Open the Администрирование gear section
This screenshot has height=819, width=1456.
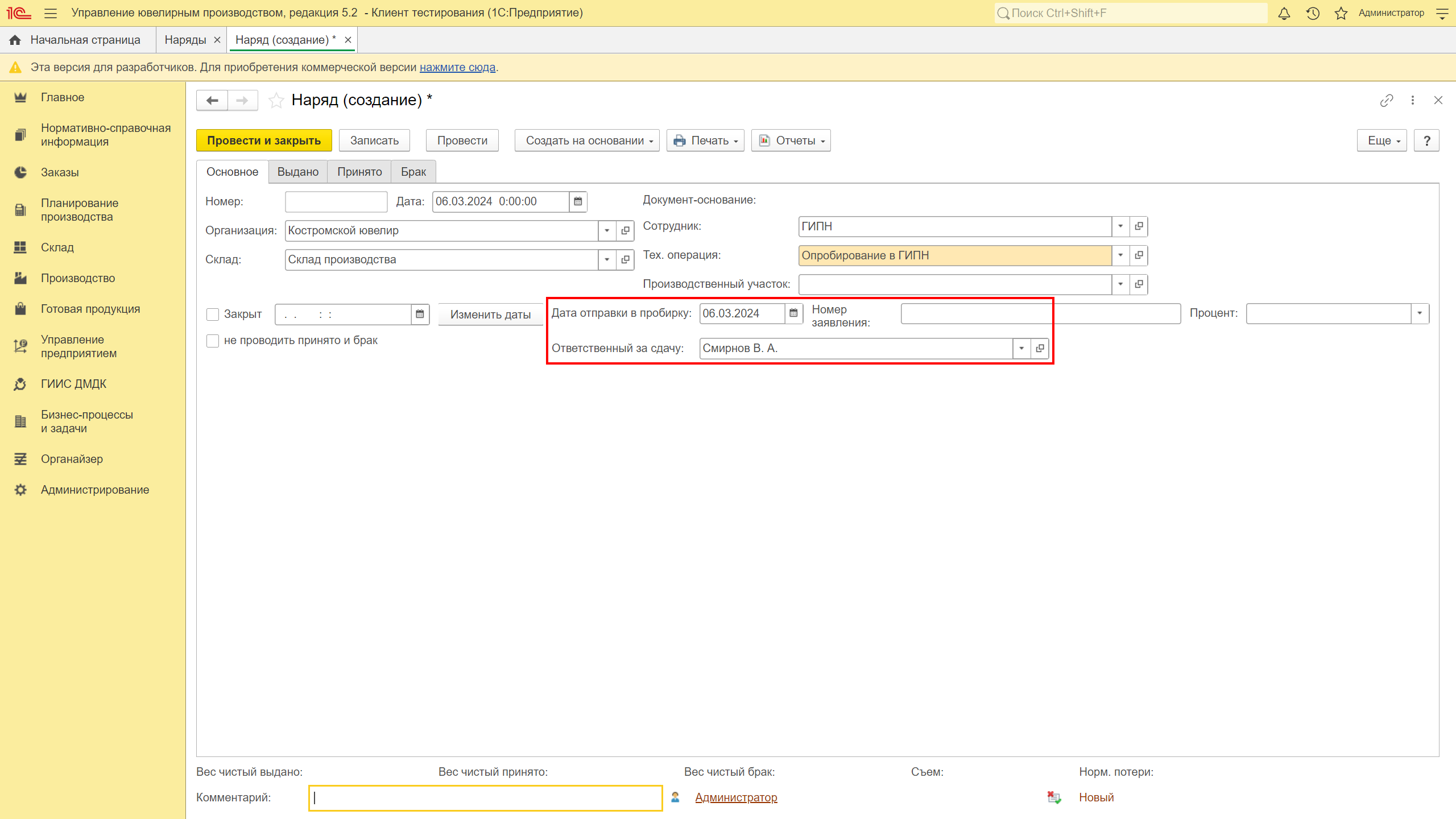click(x=93, y=490)
